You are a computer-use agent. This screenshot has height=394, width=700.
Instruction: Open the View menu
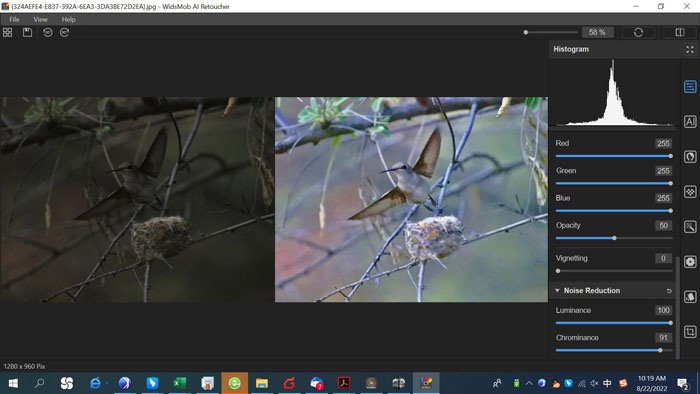[x=40, y=19]
